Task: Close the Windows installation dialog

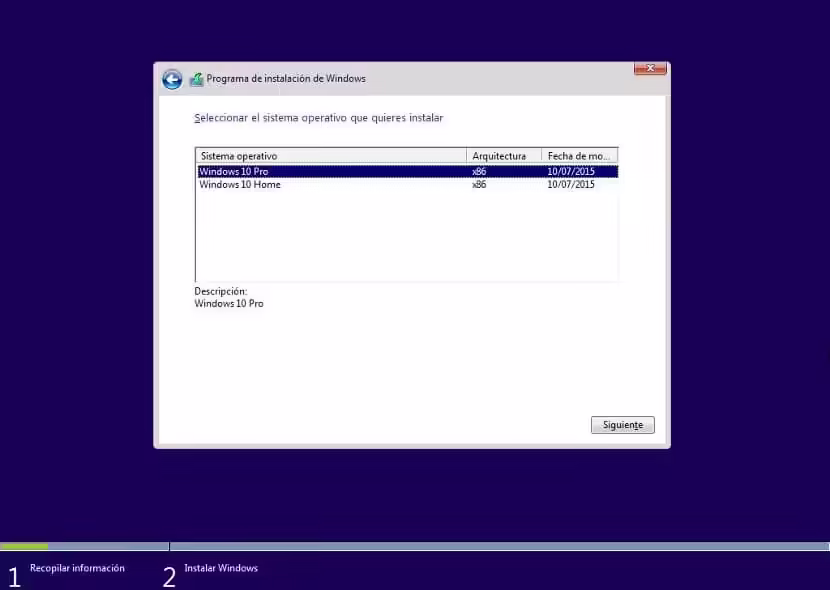Action: click(x=650, y=68)
